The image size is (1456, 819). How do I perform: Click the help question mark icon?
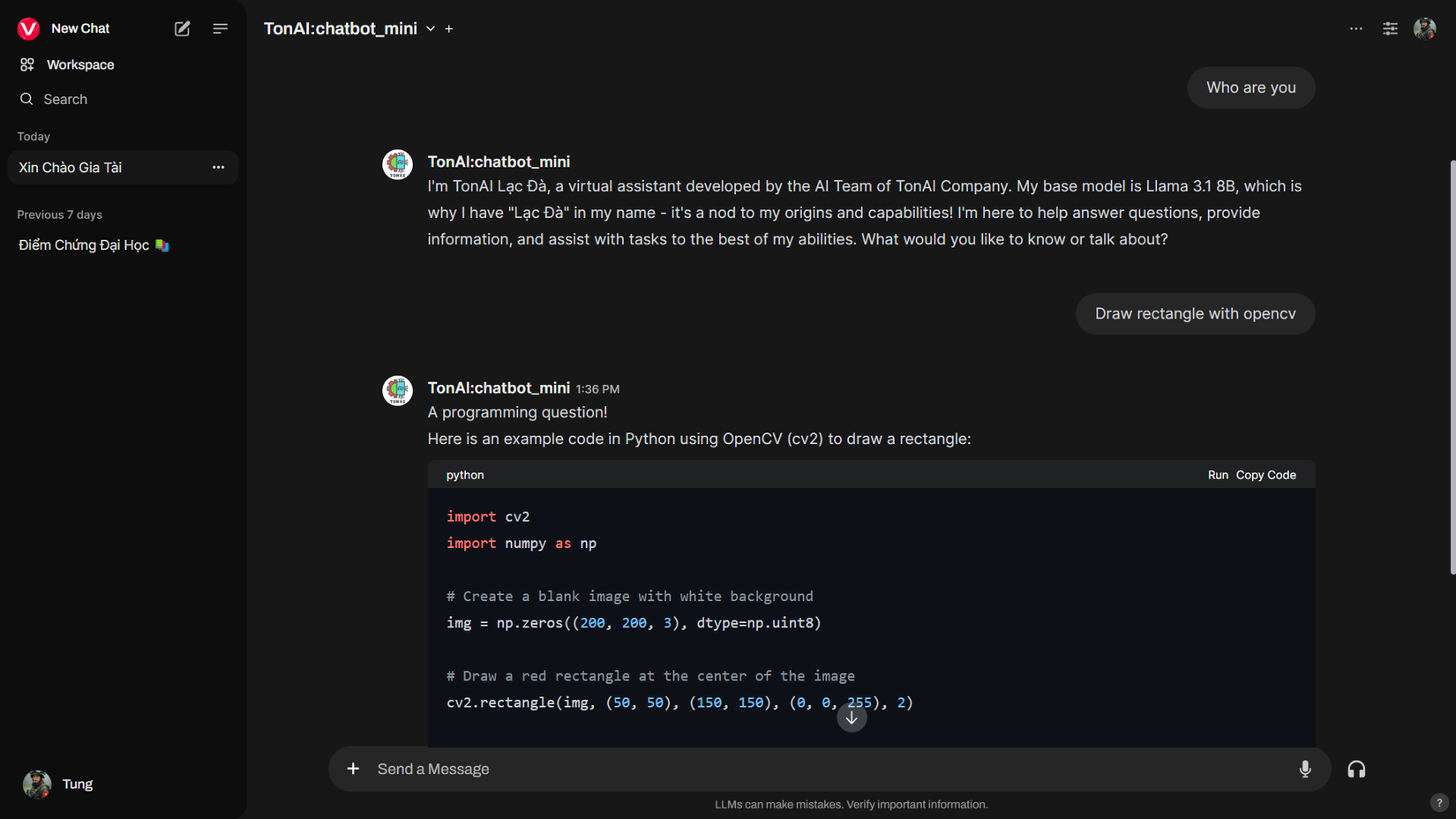(x=1438, y=802)
